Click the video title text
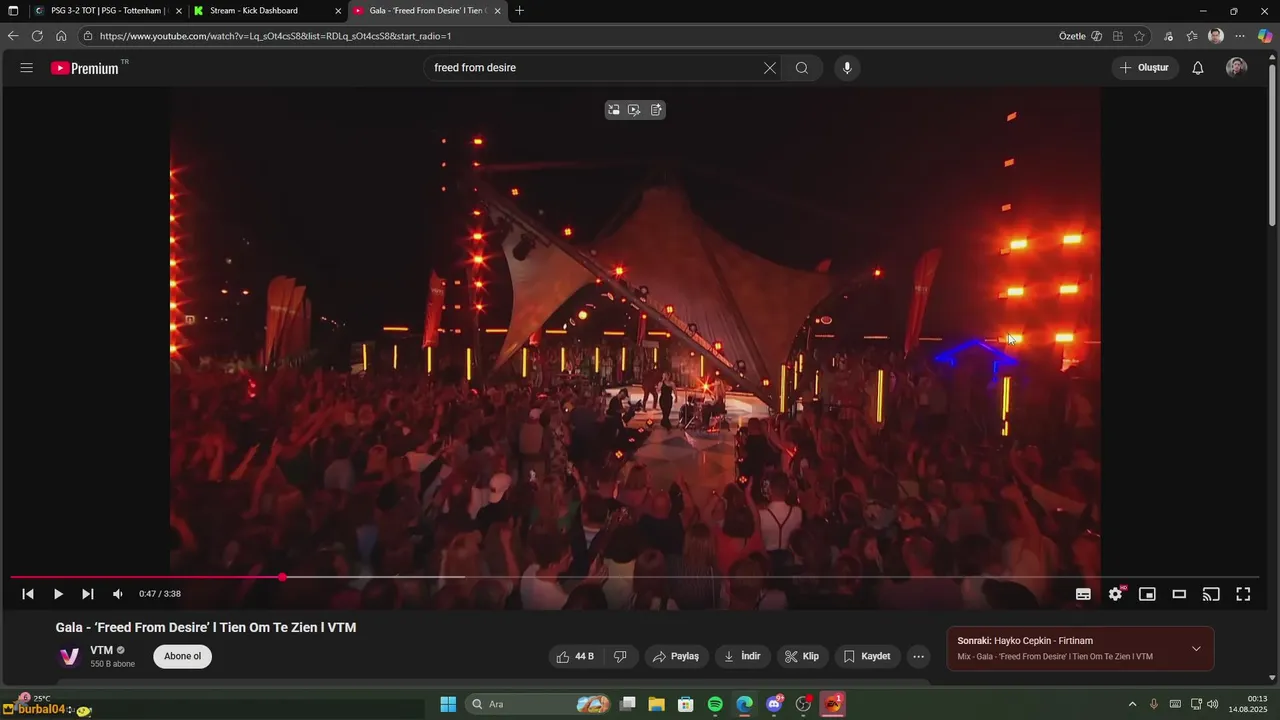1280x720 pixels. coord(206,628)
